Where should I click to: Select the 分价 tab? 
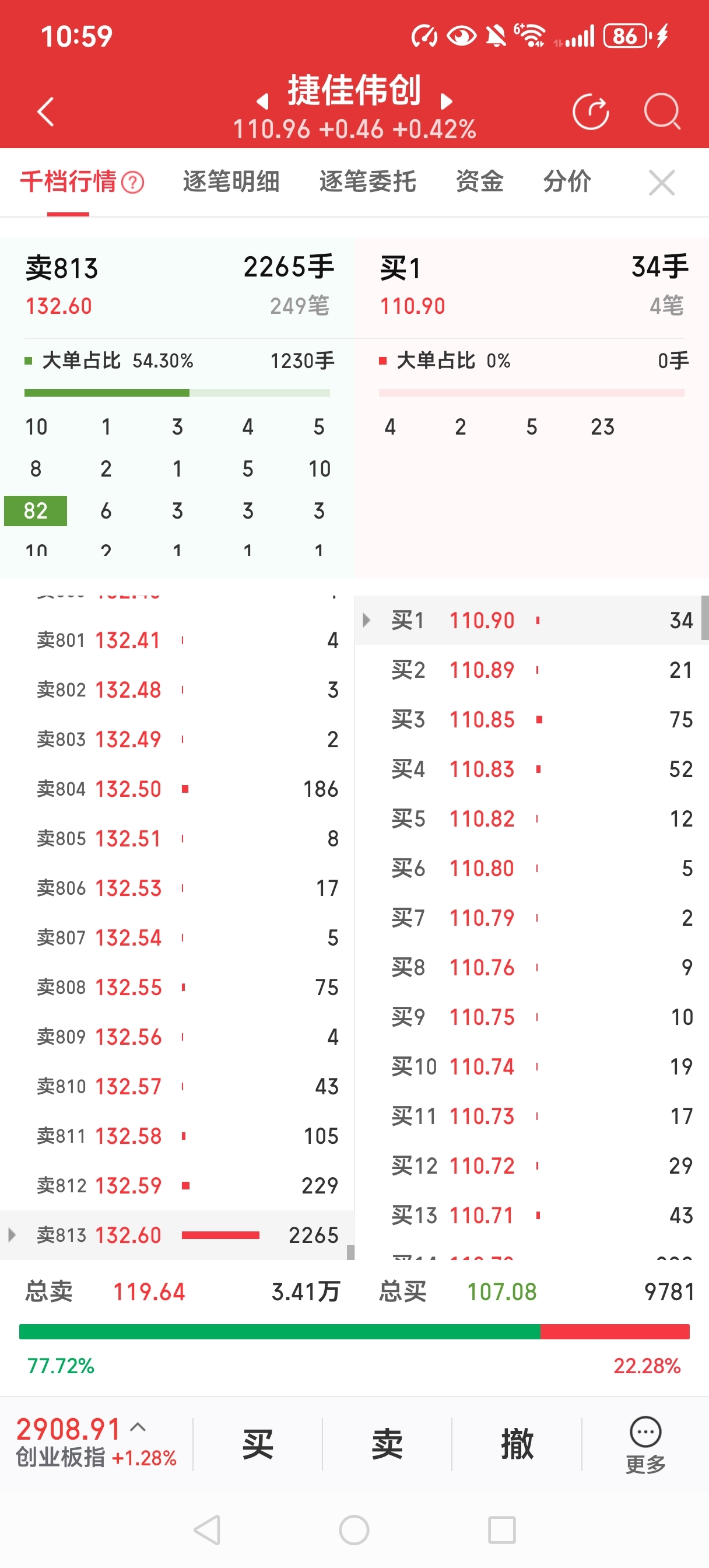click(x=567, y=181)
